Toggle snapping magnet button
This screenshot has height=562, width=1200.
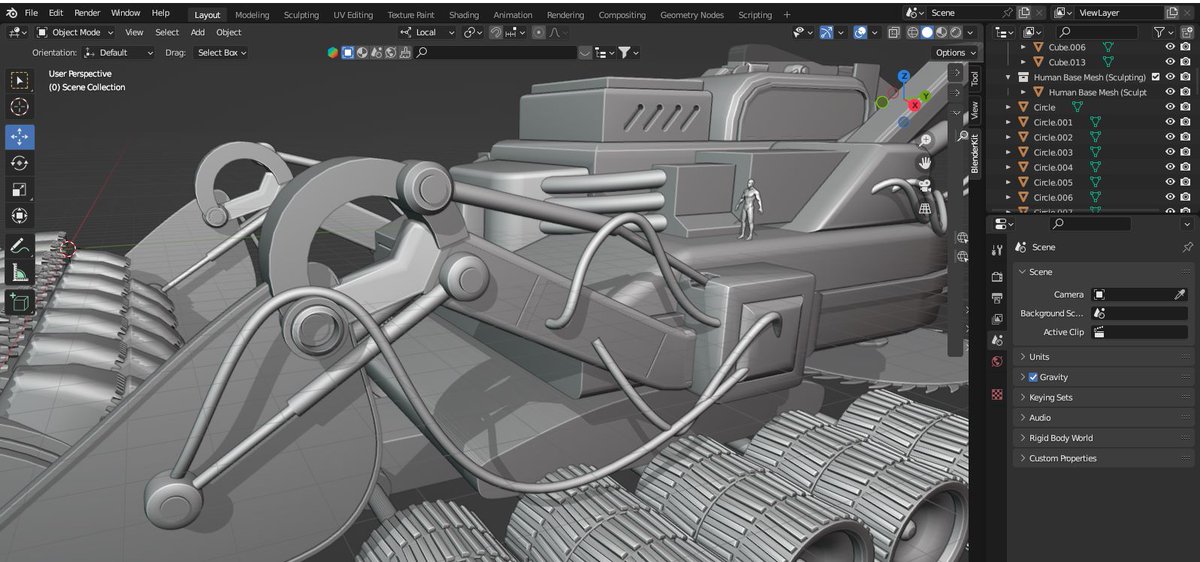[x=495, y=32]
